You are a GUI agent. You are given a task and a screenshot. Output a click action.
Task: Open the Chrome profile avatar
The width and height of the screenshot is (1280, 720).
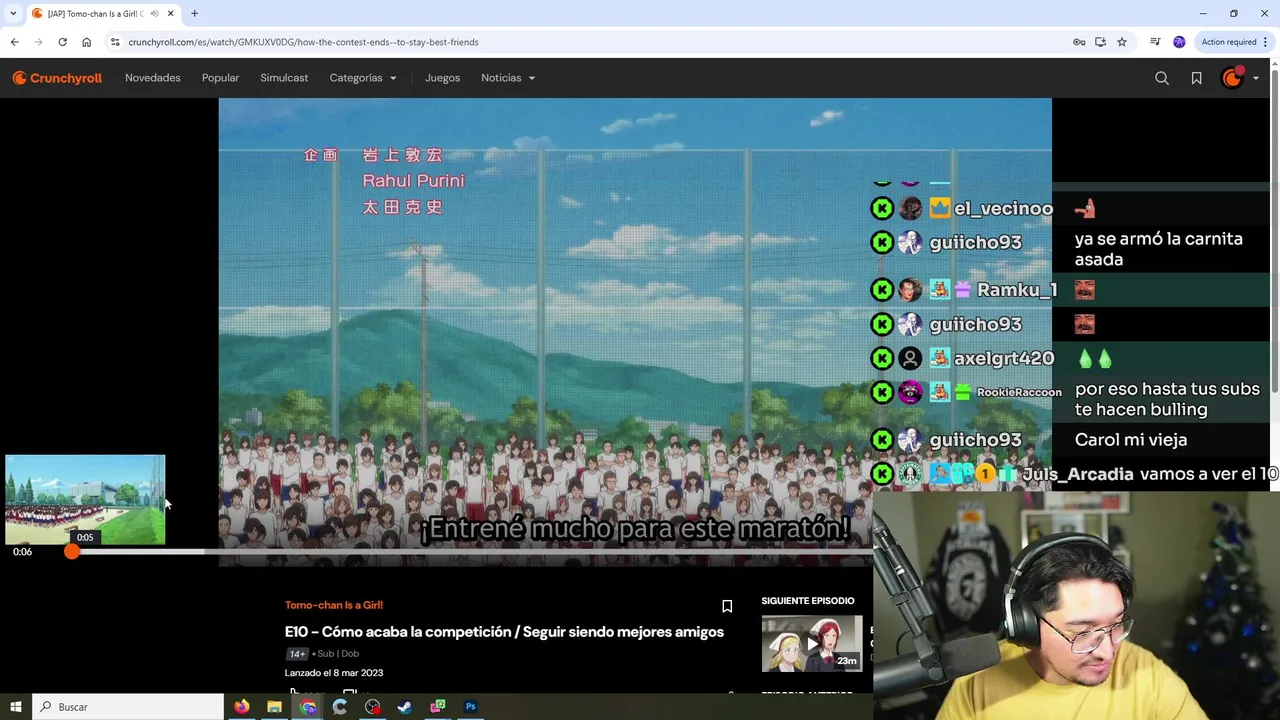[1179, 42]
